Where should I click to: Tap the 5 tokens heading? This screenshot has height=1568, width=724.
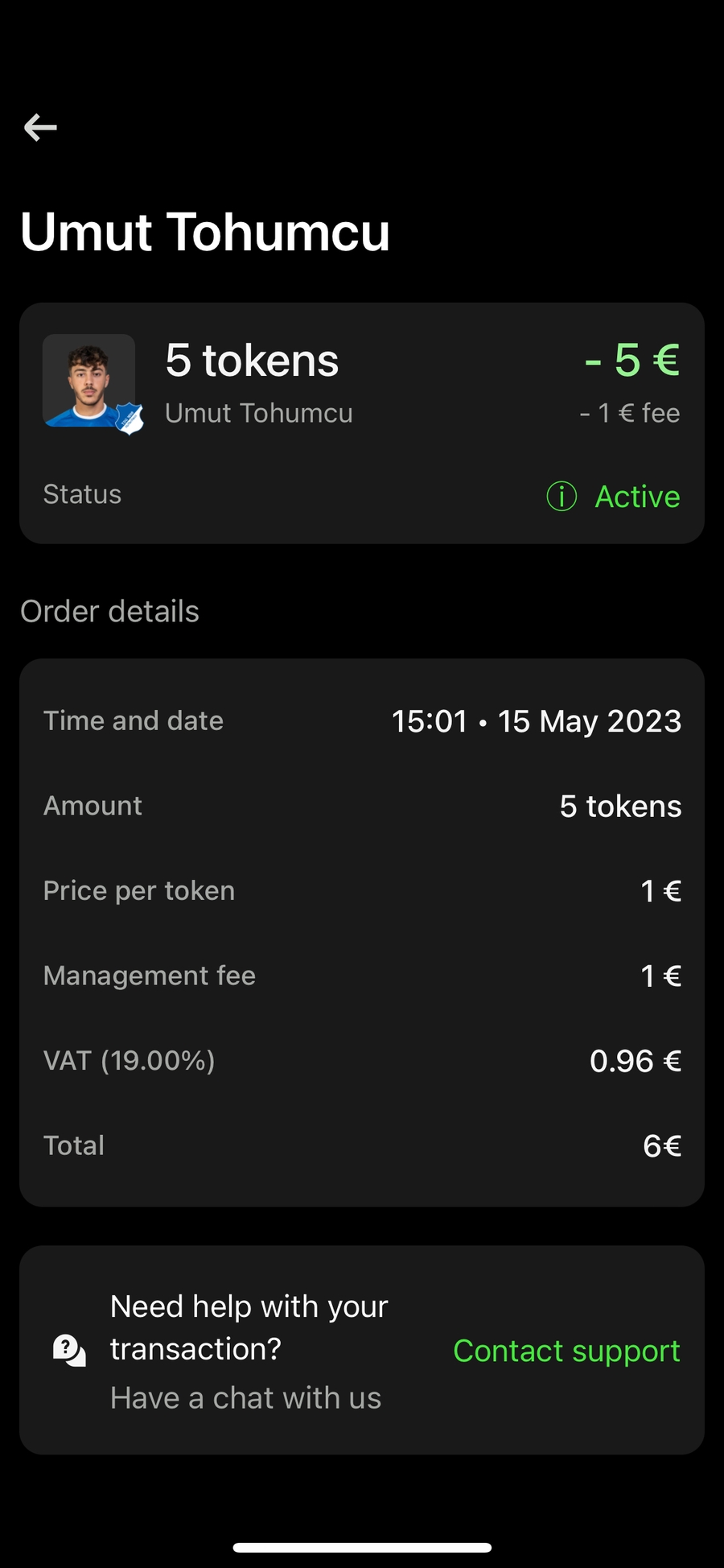coord(252,360)
